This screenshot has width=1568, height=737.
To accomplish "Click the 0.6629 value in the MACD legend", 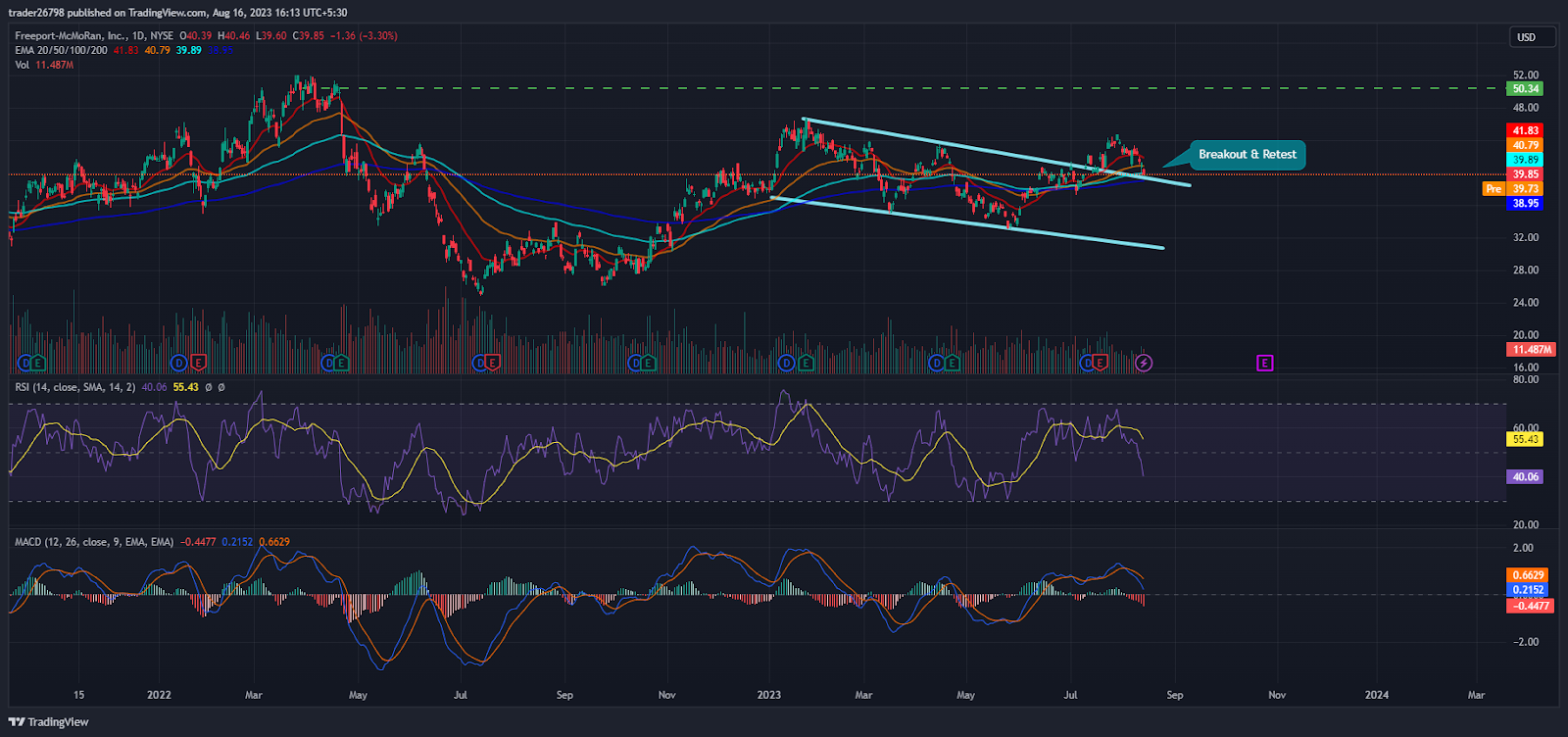I will 274,542.
